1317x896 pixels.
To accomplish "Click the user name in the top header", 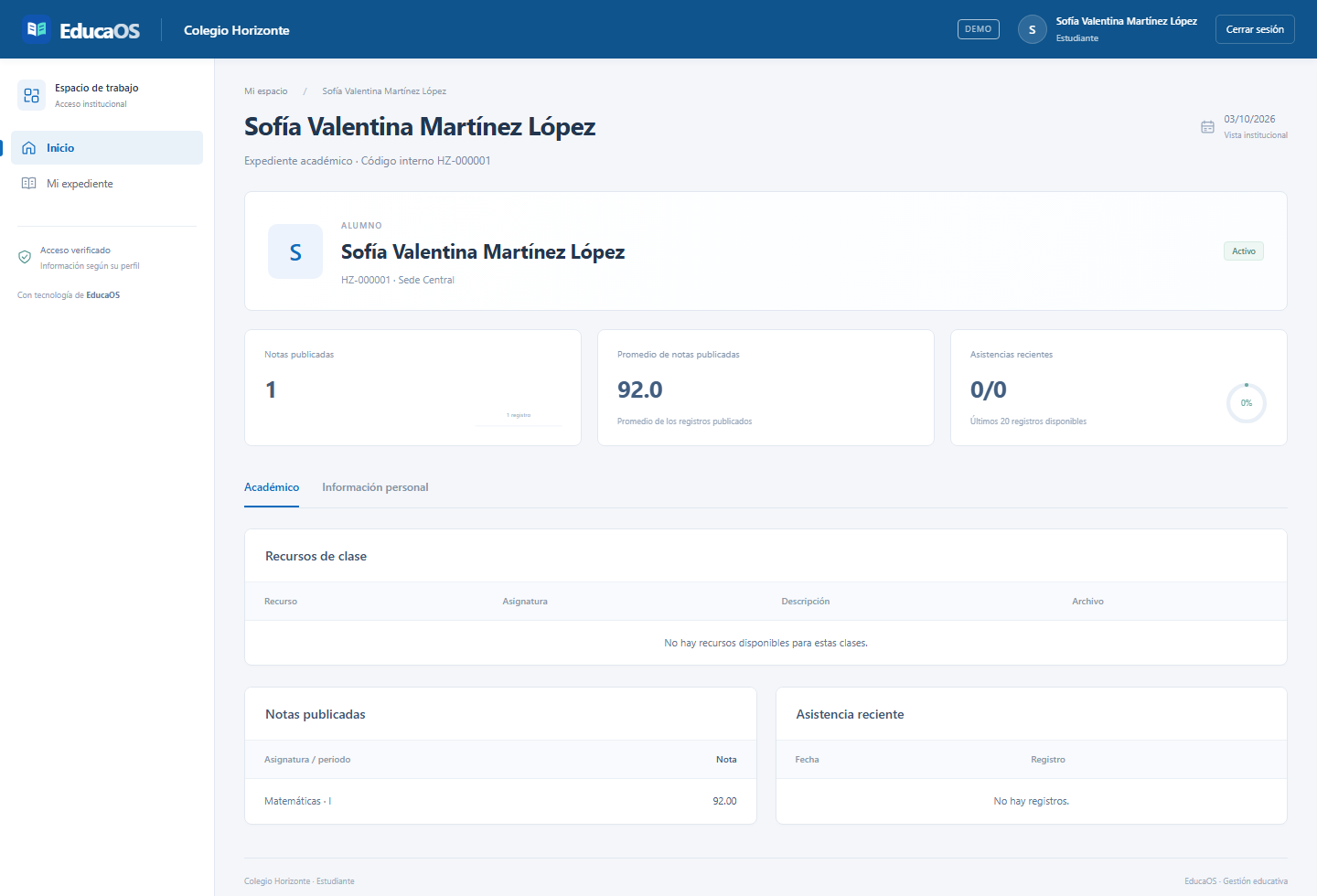I will click(x=1127, y=21).
